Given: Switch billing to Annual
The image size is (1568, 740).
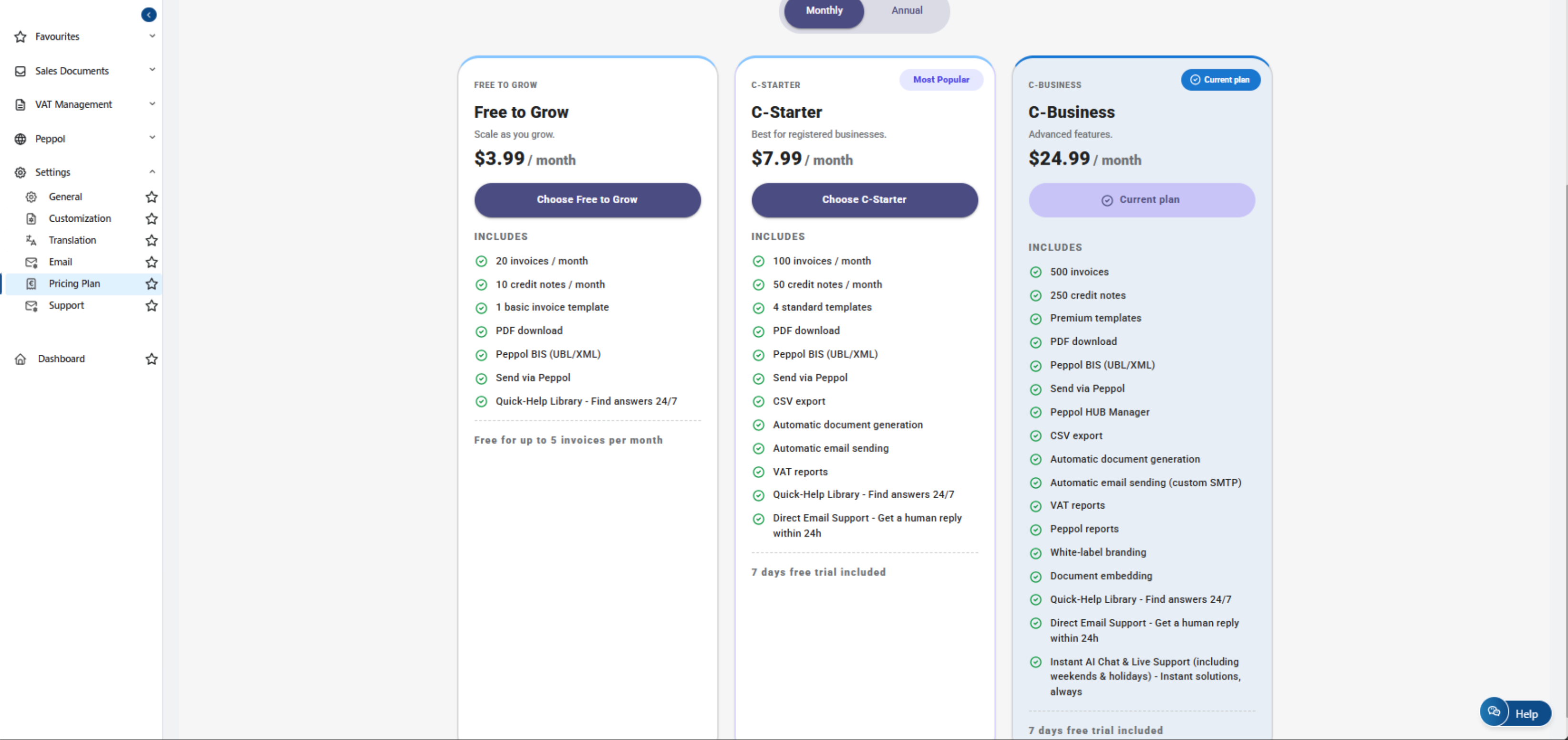Looking at the screenshot, I should [x=907, y=10].
